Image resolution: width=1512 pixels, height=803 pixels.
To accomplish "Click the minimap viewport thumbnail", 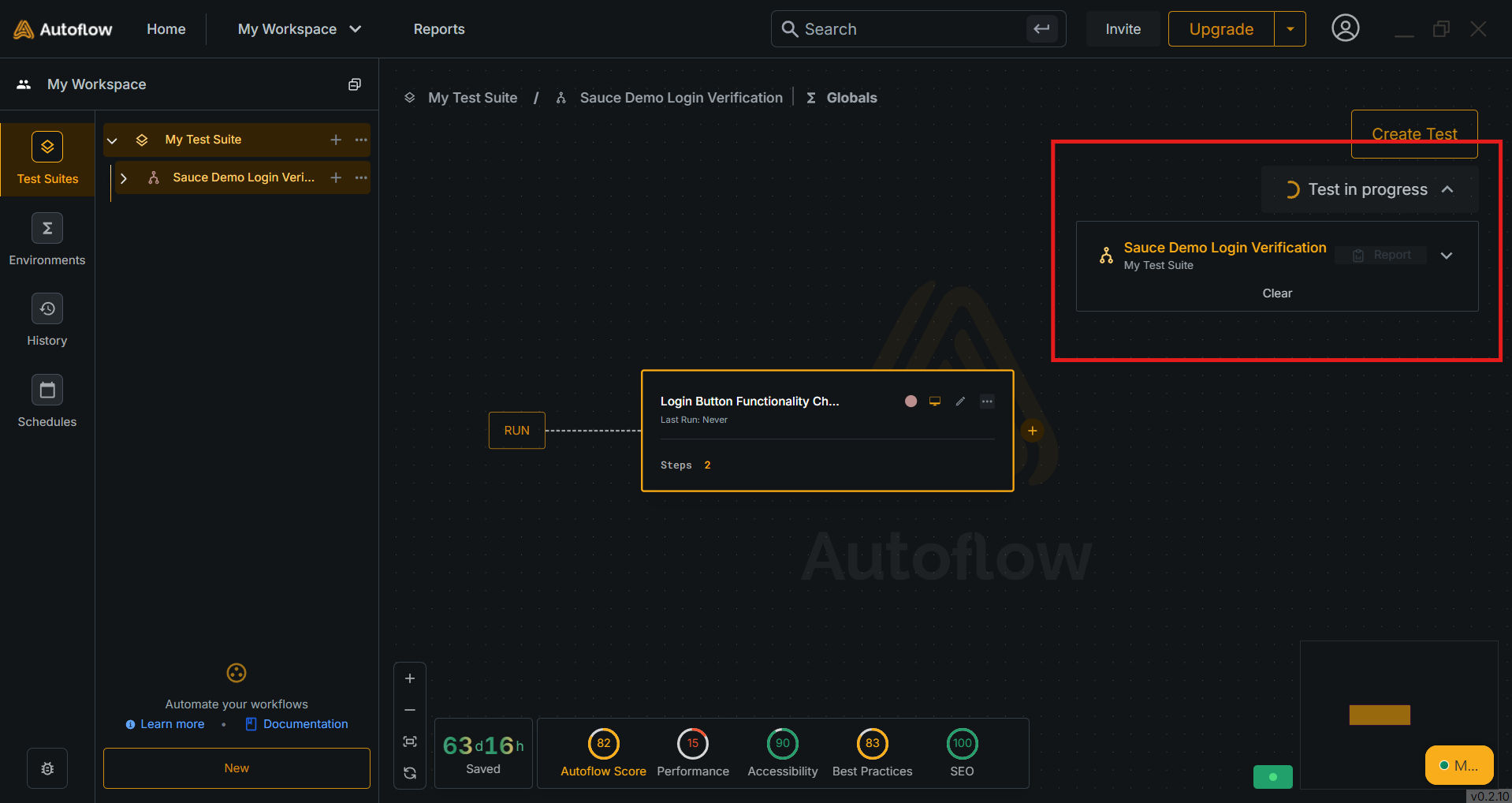I will pyautogui.click(x=1380, y=715).
